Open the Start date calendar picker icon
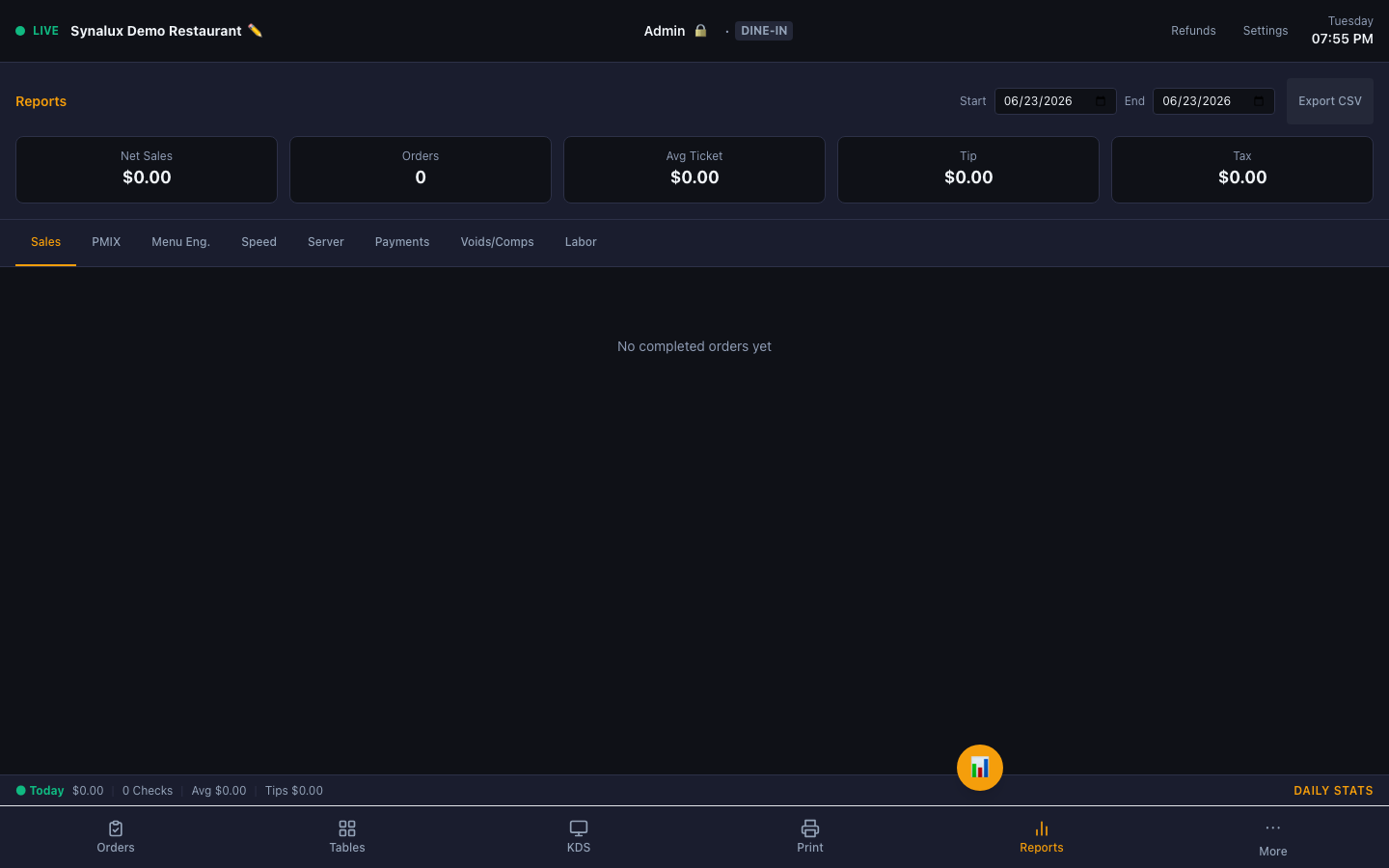This screenshot has width=1389, height=868. (1101, 101)
